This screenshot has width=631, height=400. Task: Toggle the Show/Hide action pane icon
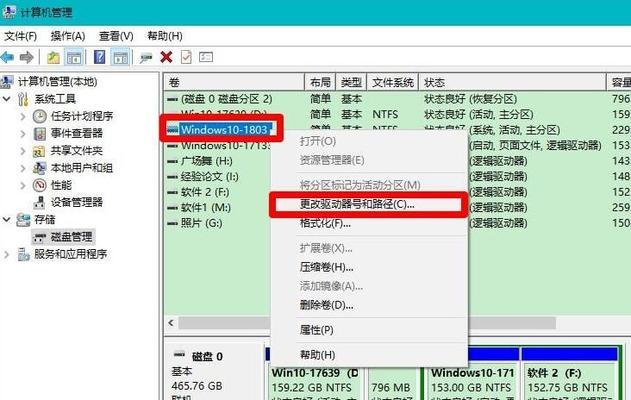click(x=120, y=58)
